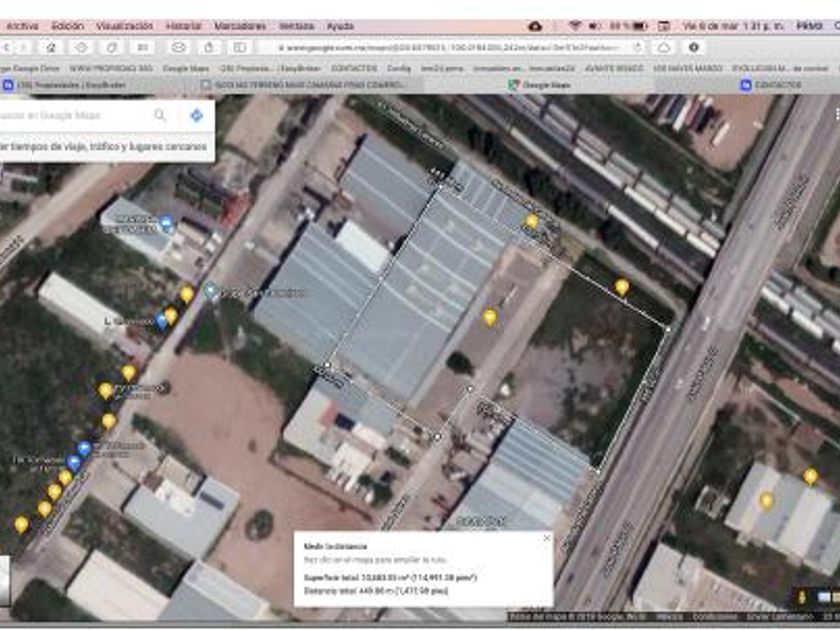Click the Google Maps search text field
840x630 pixels.
coord(70,116)
